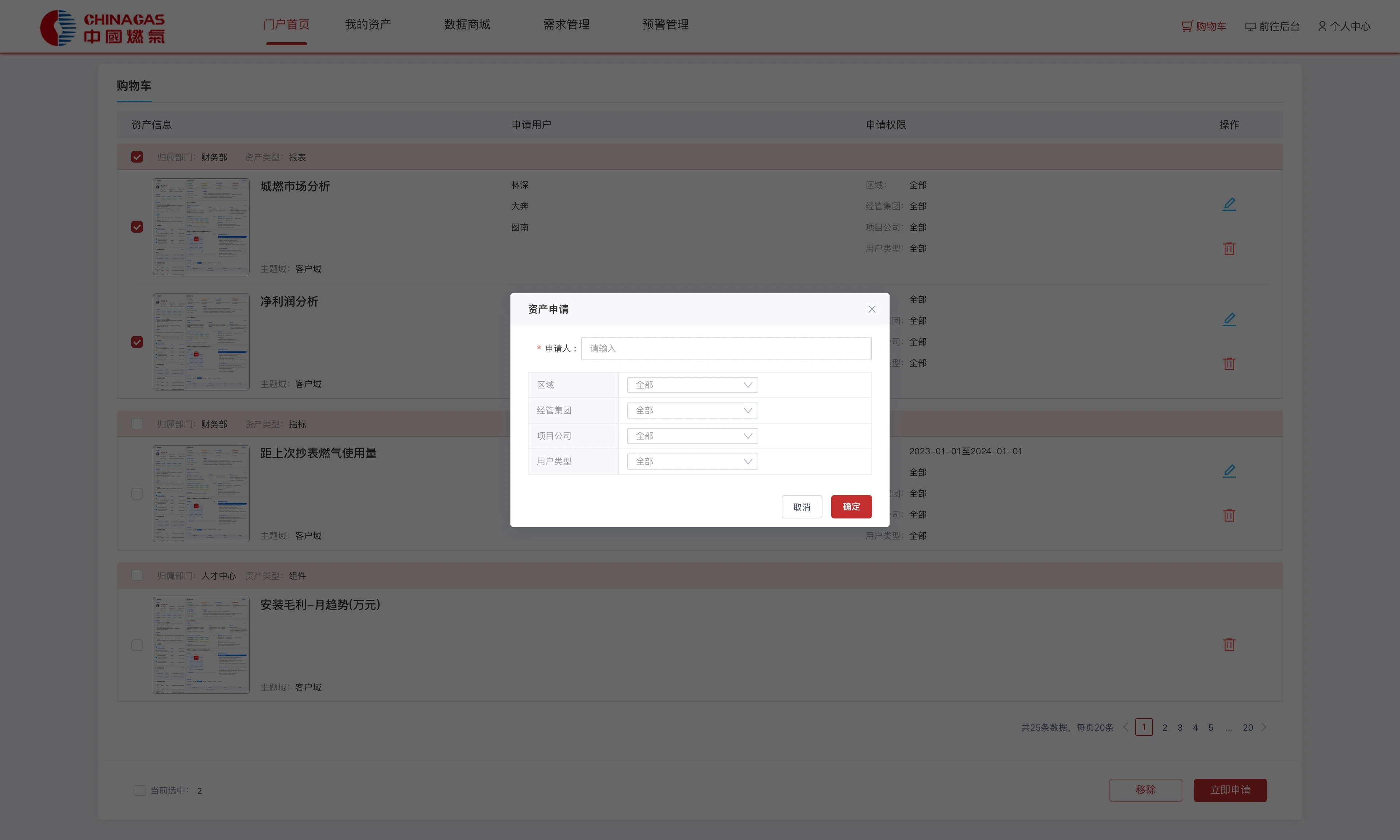Click the 前往后台 monitor icon link
1400x840 pixels.
(1272, 26)
